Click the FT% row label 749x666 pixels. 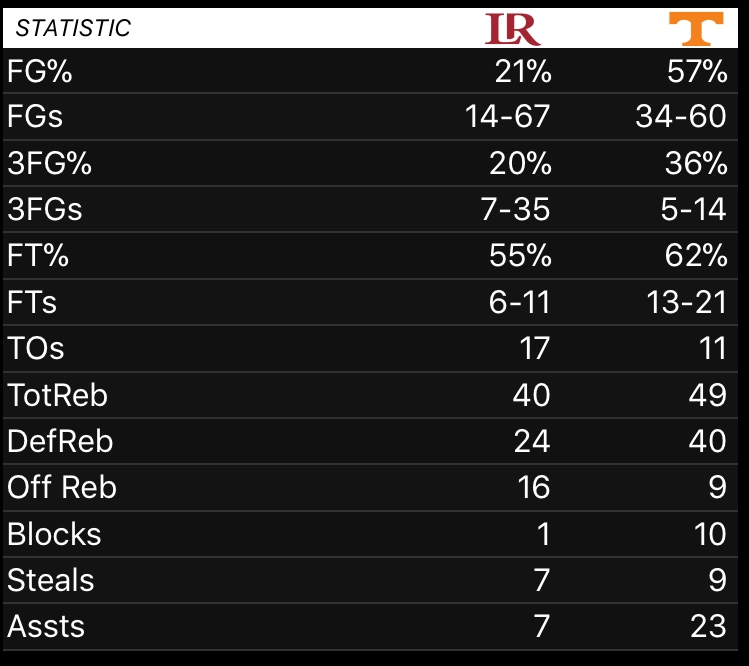coord(38,255)
